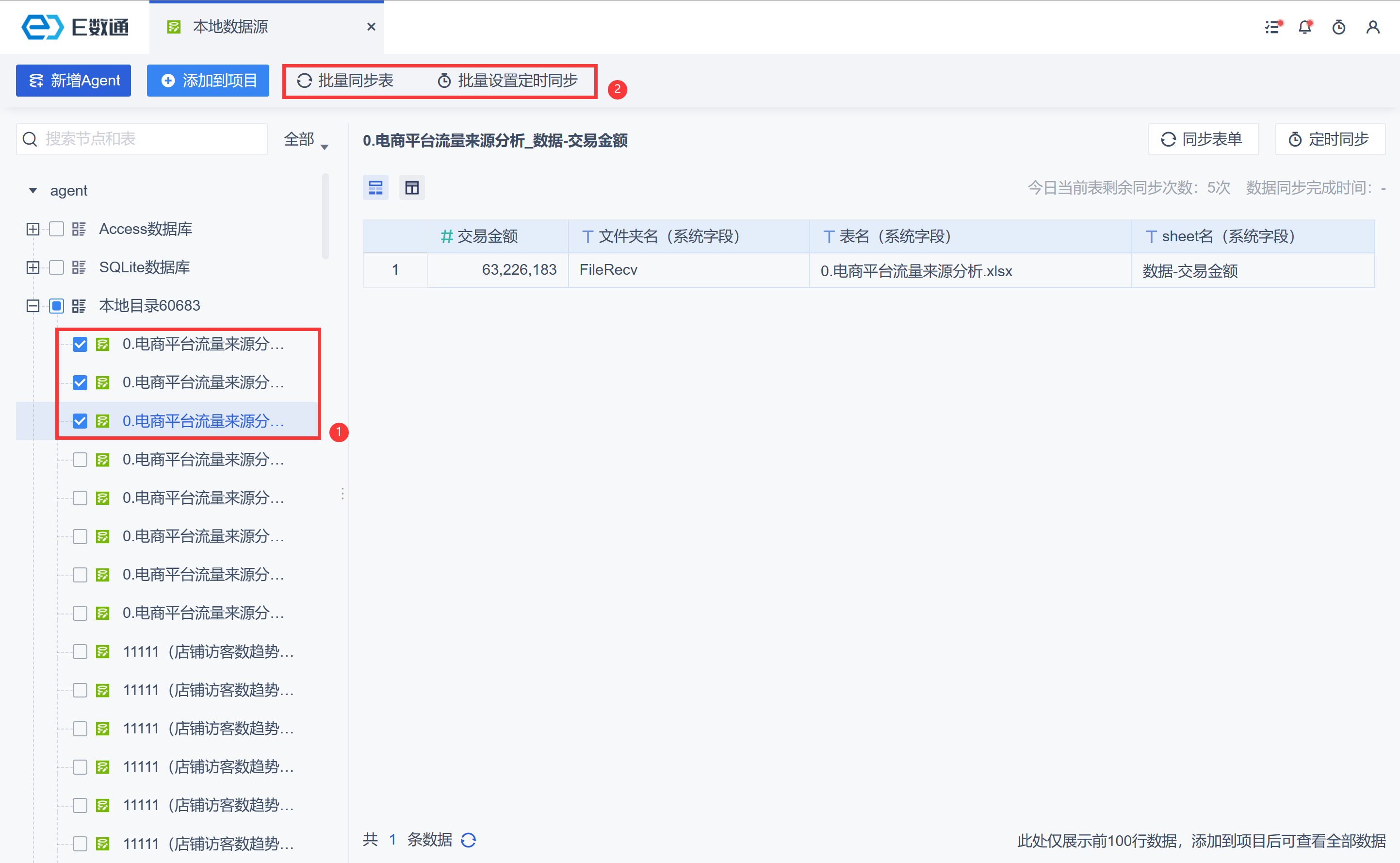
Task: Check the SQLite数据库 checkbox
Action: point(56,267)
